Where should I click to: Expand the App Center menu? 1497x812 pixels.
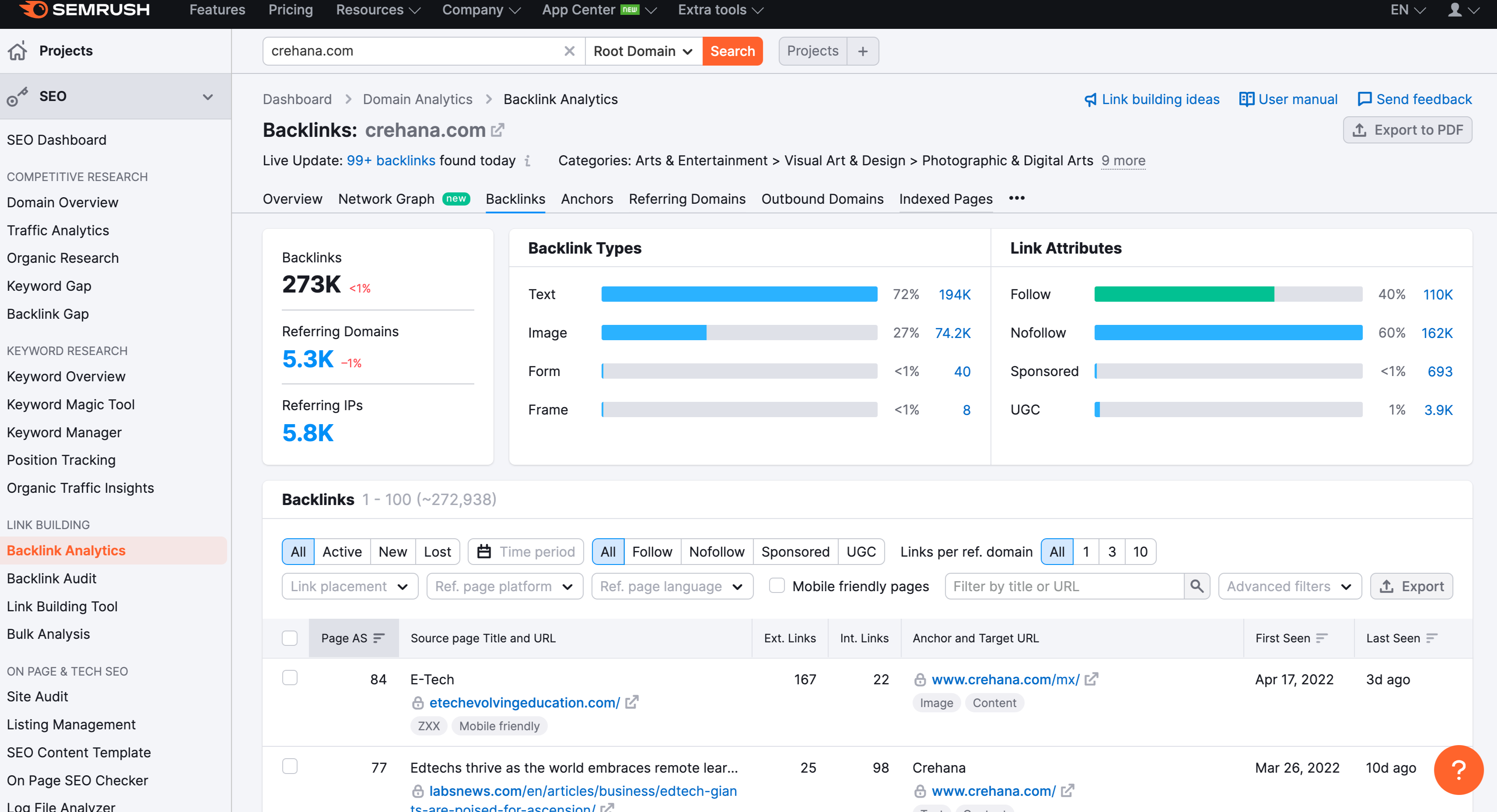click(599, 10)
